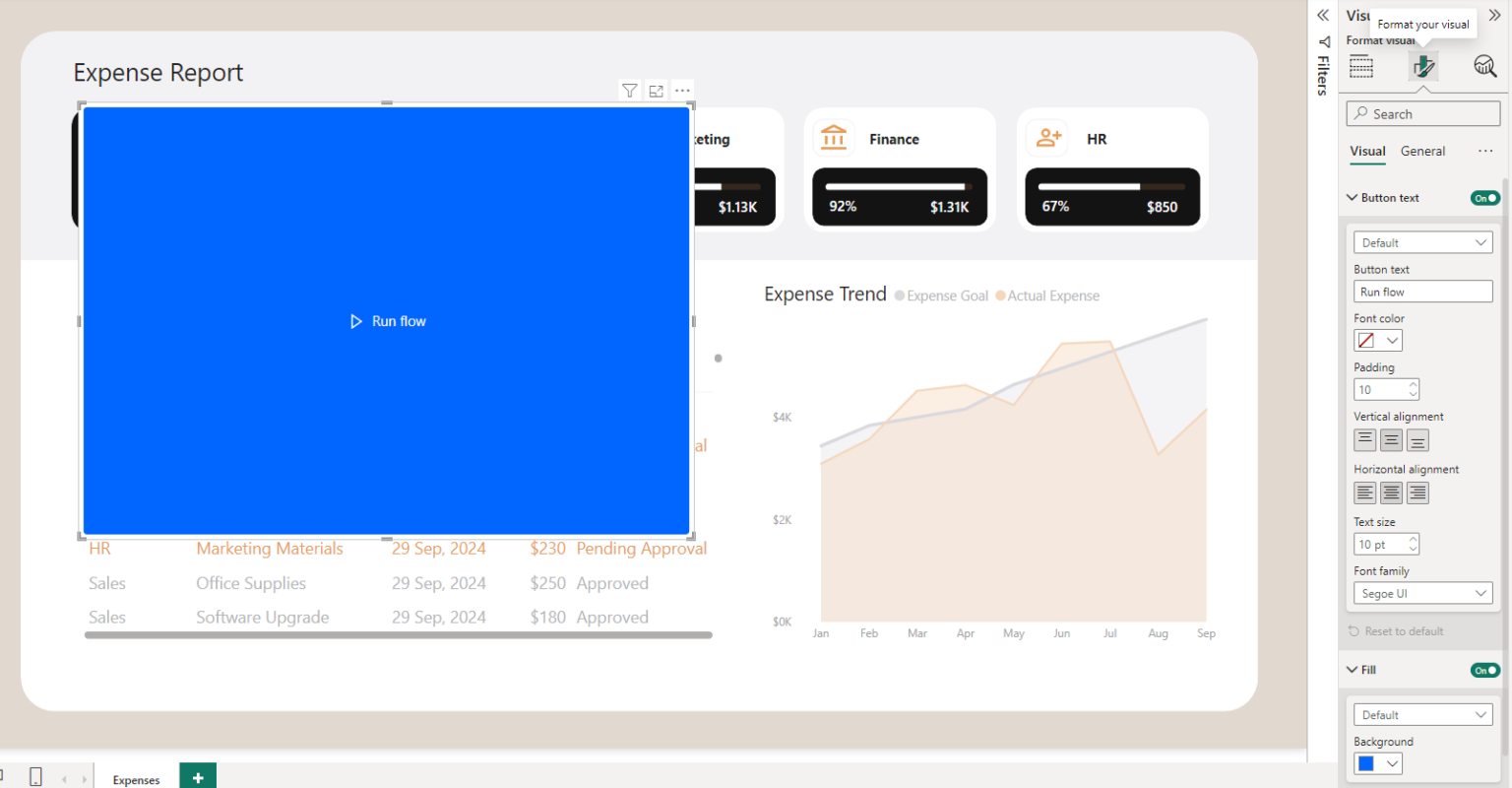The image size is (1512, 788).
Task: Click inside the formatting pane Search box
Action: 1422,113
